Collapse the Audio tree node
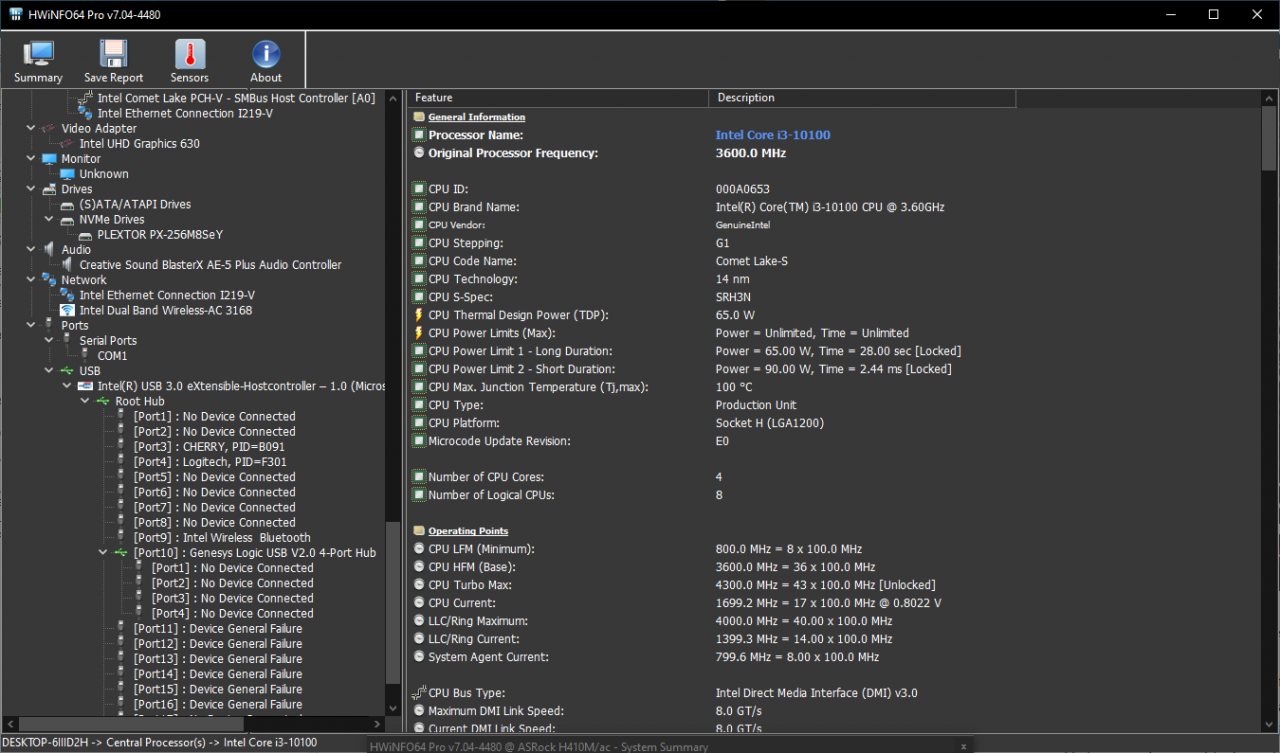1280x753 pixels. click(x=32, y=249)
